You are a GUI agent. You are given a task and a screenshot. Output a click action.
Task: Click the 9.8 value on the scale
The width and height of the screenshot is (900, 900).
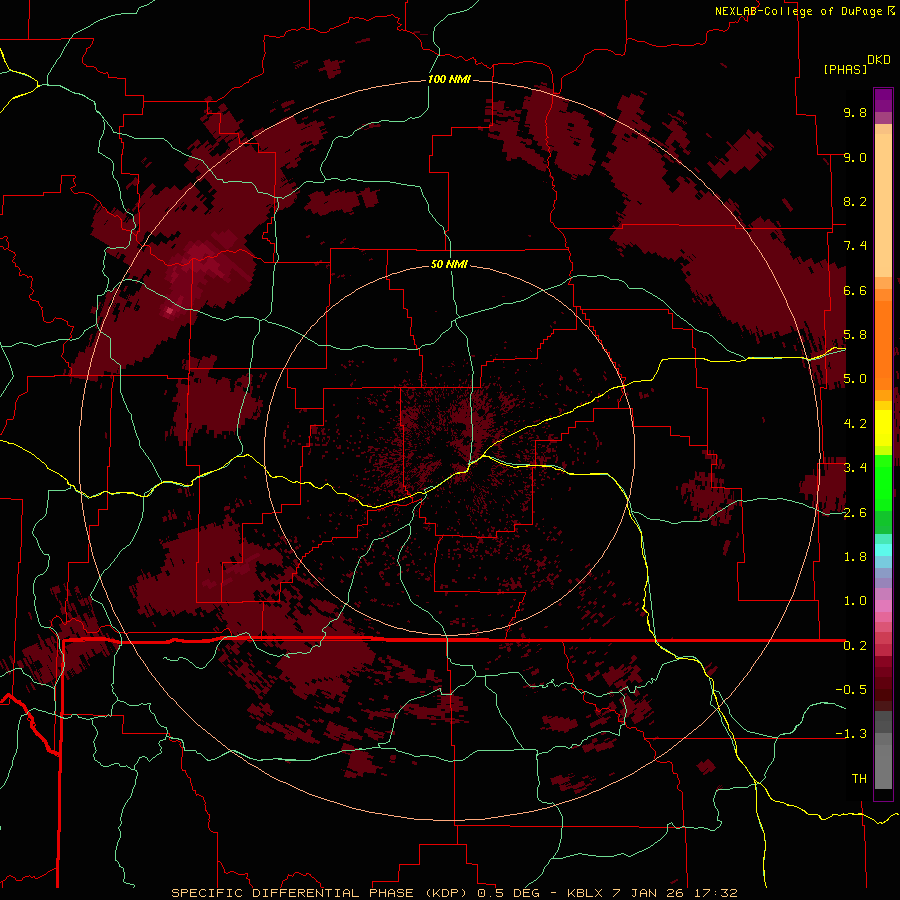point(855,112)
